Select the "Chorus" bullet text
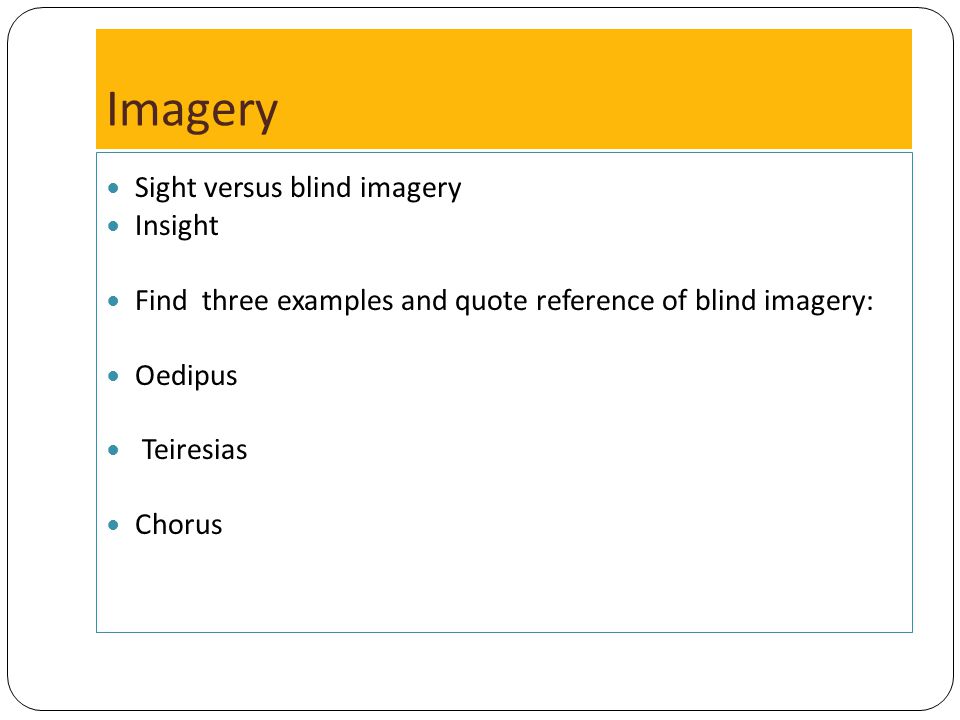Viewport: 960px width, 720px height. 179,525
